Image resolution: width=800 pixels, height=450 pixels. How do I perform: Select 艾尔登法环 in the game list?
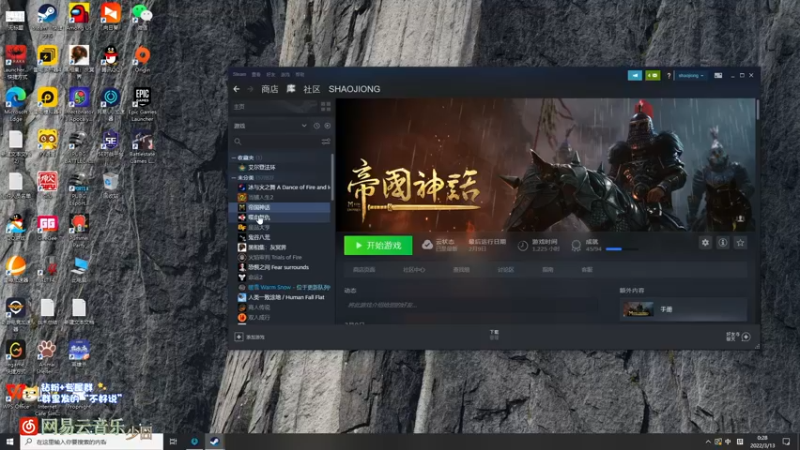[x=262, y=167]
